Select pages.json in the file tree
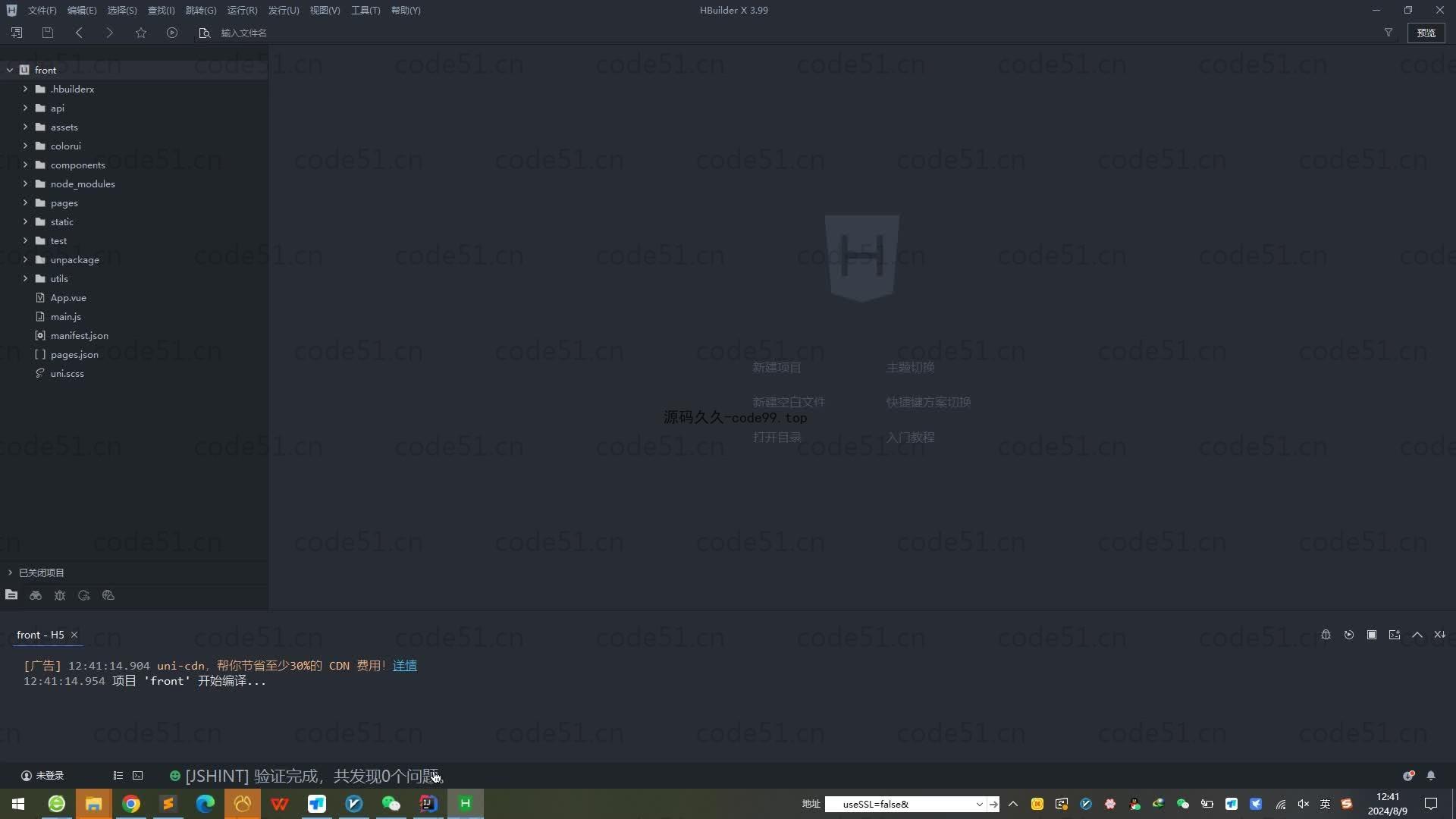 [x=74, y=354]
